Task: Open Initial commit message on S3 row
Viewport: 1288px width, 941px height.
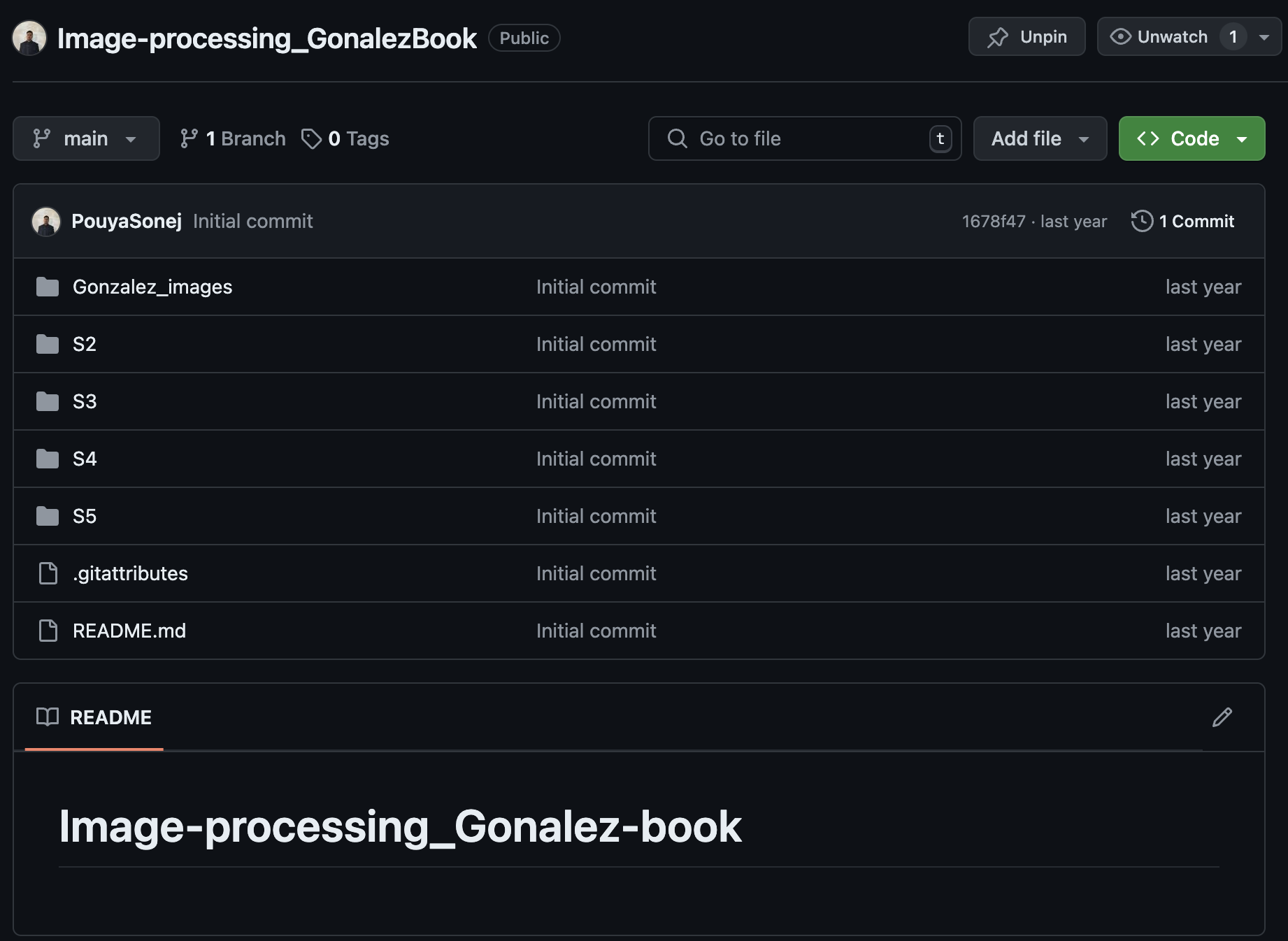Action: (x=596, y=401)
